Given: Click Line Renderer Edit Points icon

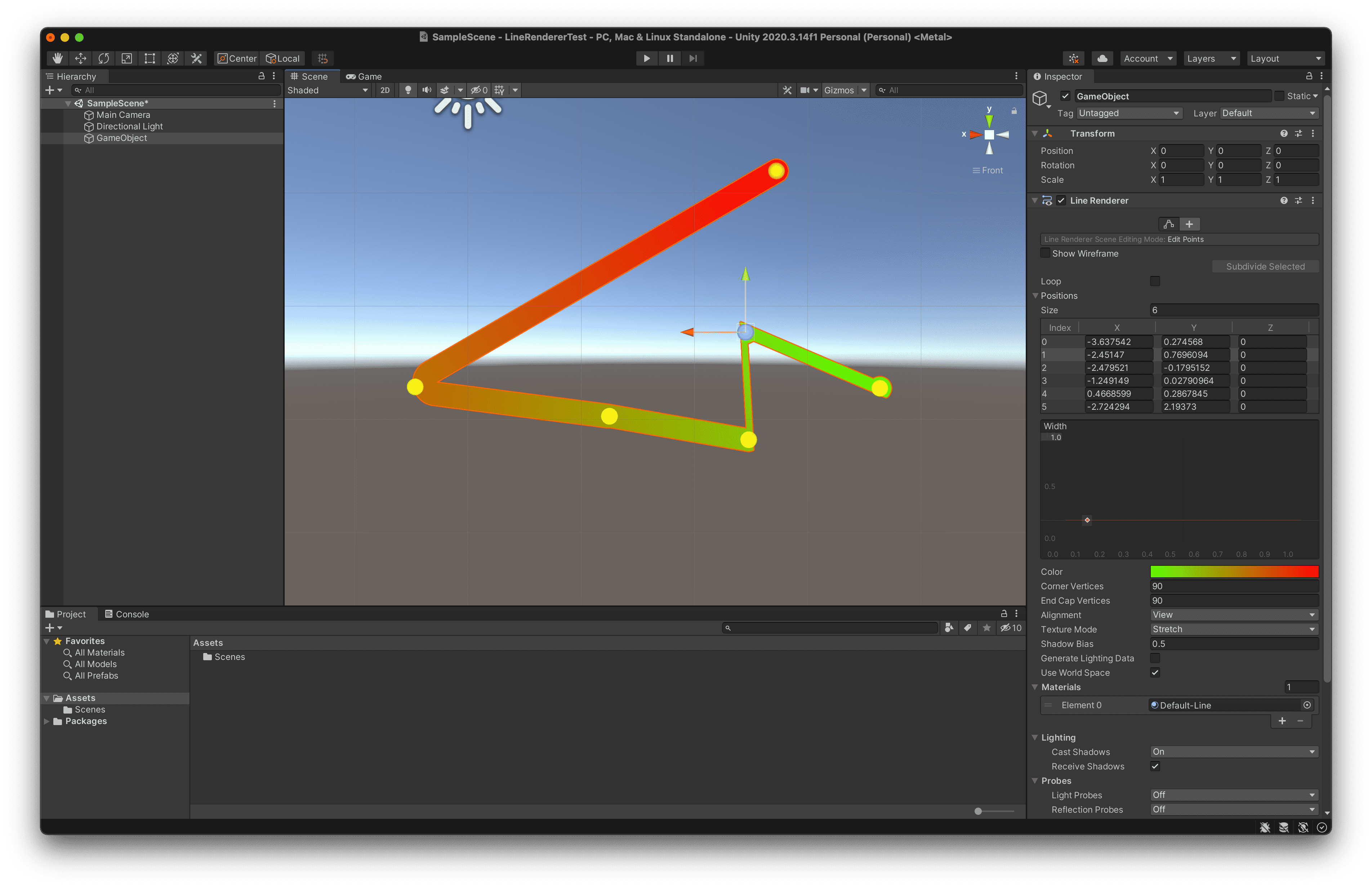Looking at the screenshot, I should pos(1168,224).
